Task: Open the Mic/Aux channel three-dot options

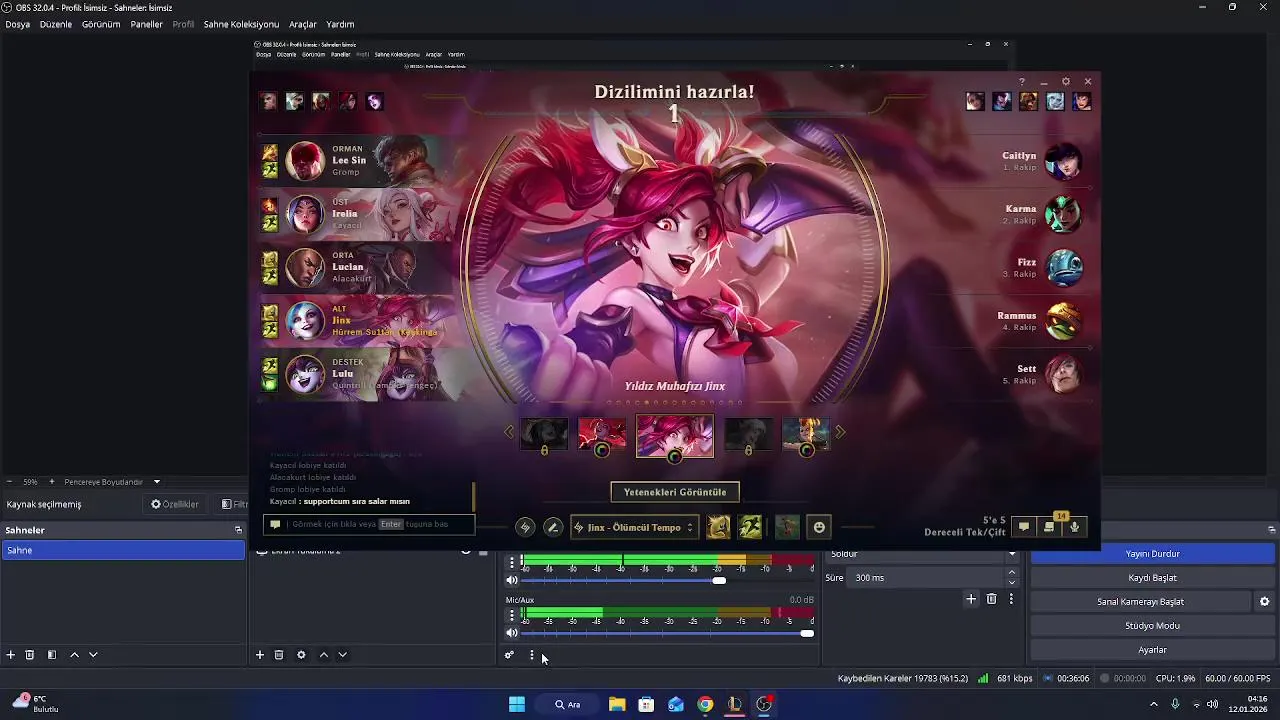Action: point(512,614)
